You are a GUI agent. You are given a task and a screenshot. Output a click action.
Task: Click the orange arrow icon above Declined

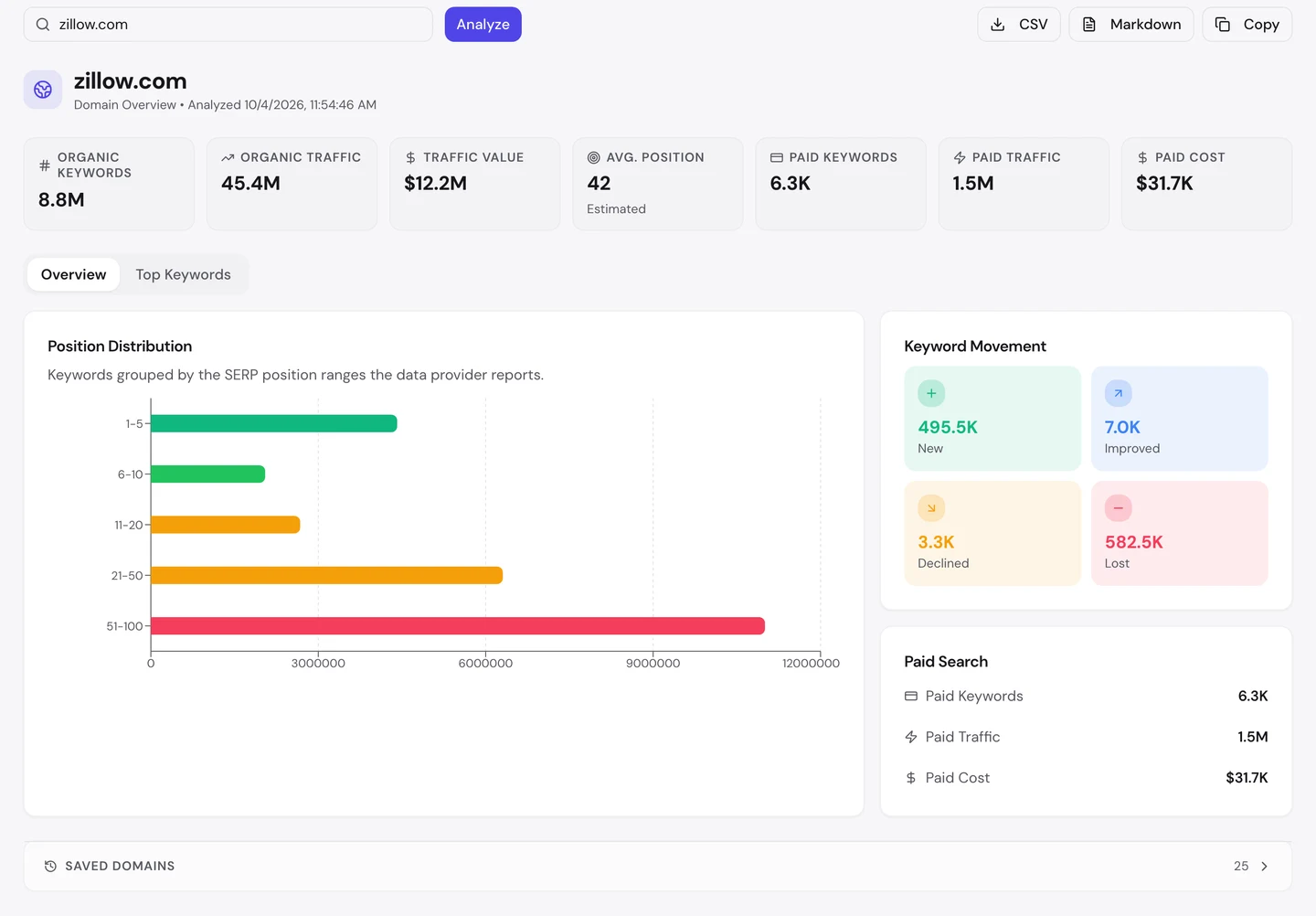931,508
